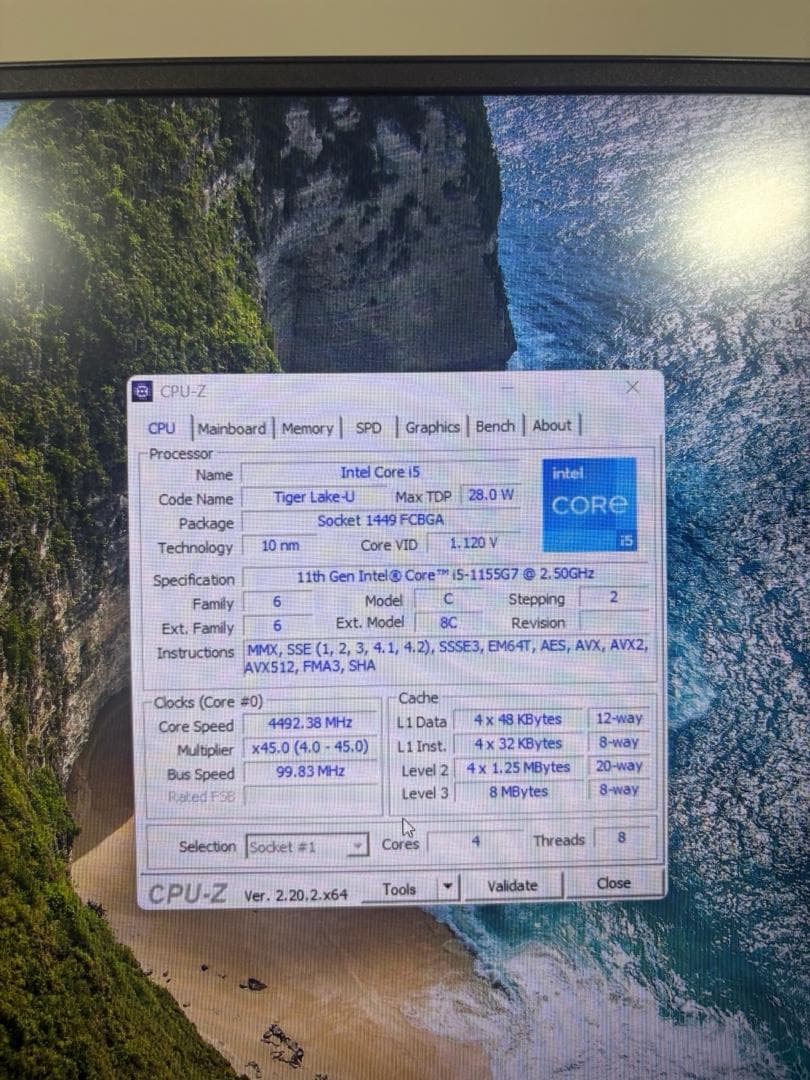Click the empty Revision field

614,621
